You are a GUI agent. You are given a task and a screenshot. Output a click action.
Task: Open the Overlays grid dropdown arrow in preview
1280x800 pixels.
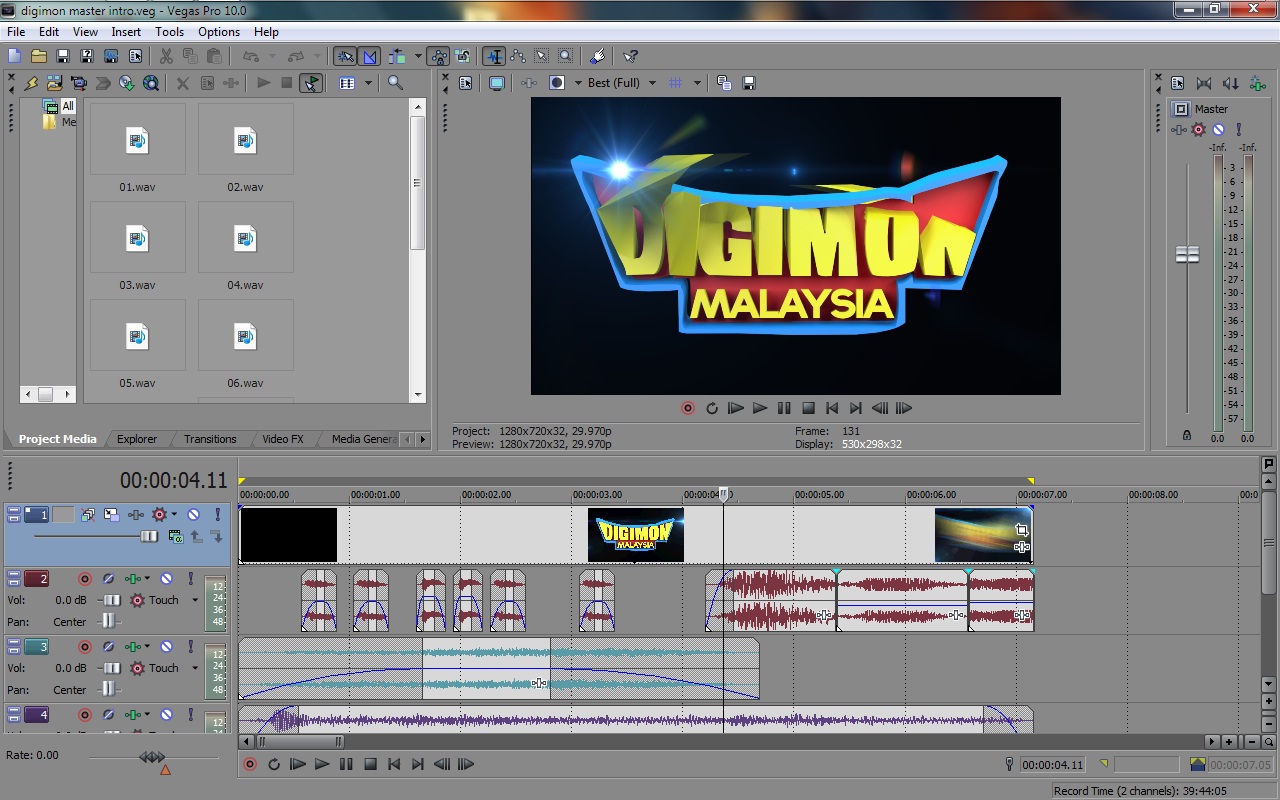[697, 83]
